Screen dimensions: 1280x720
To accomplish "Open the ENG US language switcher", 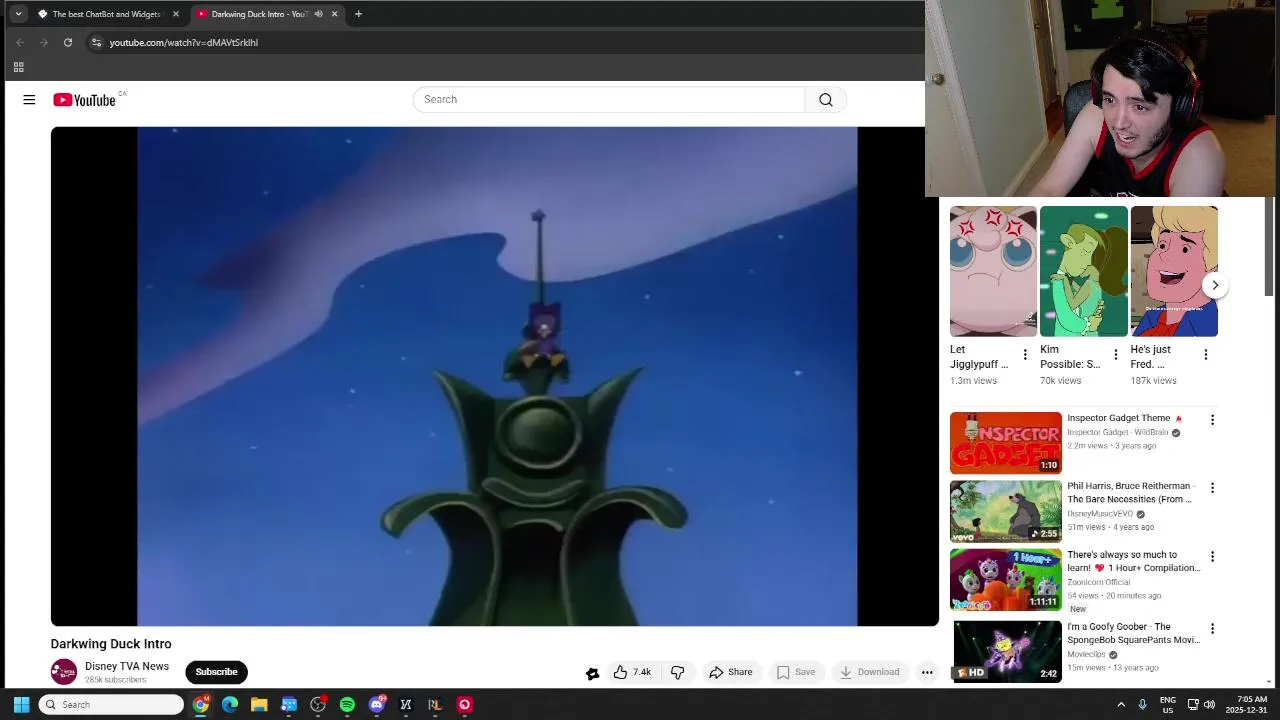I will coord(1168,705).
